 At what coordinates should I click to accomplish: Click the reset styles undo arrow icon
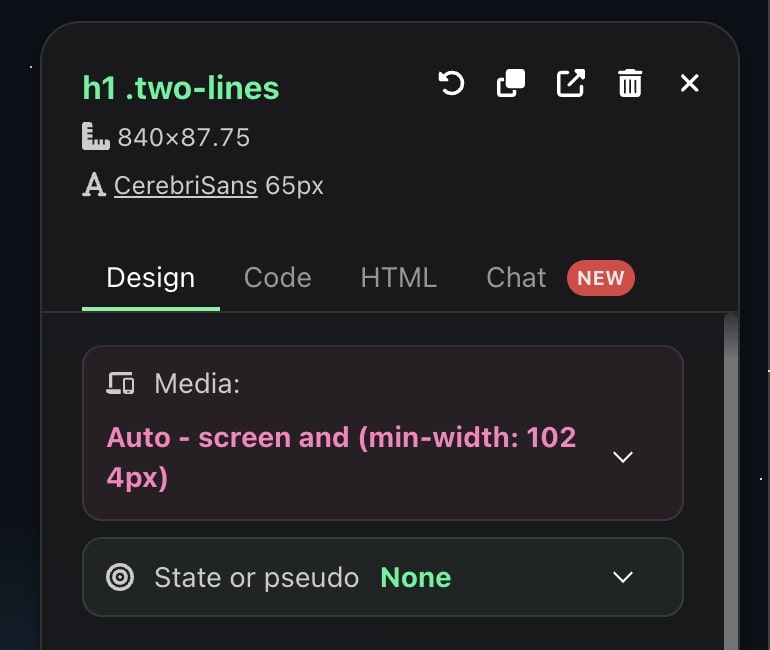(452, 83)
